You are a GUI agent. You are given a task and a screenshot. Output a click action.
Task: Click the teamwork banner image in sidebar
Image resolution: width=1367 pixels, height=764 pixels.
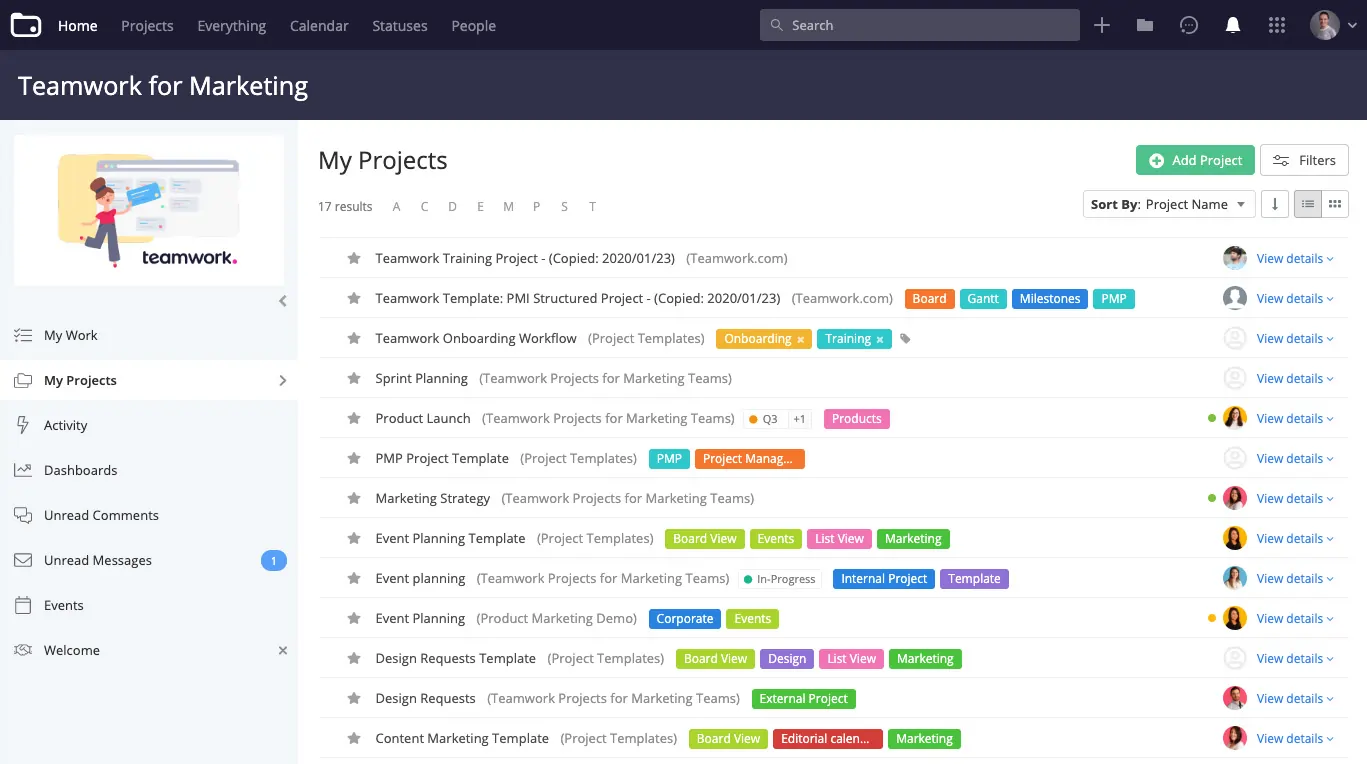tap(149, 210)
